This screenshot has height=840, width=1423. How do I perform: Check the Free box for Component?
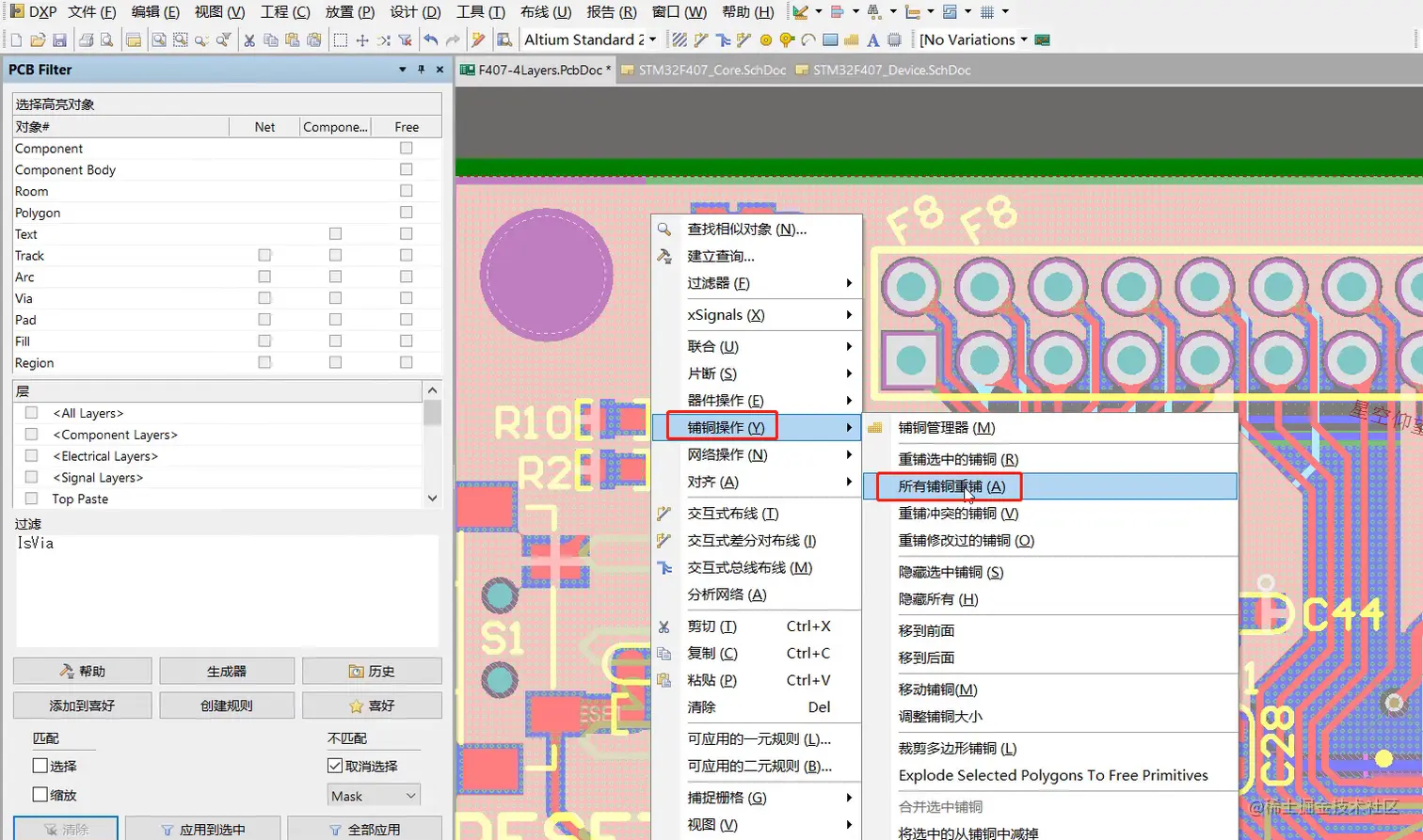pyautogui.click(x=407, y=148)
